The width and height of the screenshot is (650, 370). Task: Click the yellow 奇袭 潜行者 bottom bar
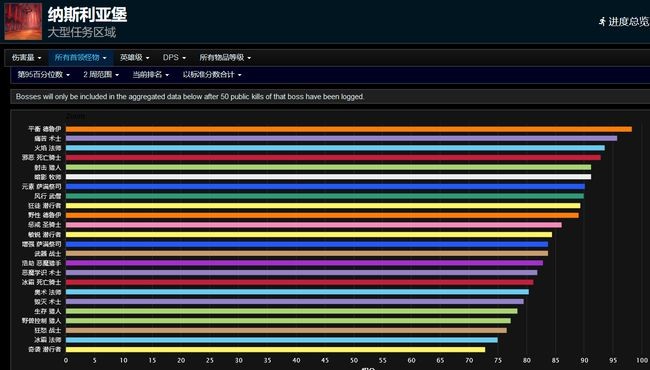point(275,350)
